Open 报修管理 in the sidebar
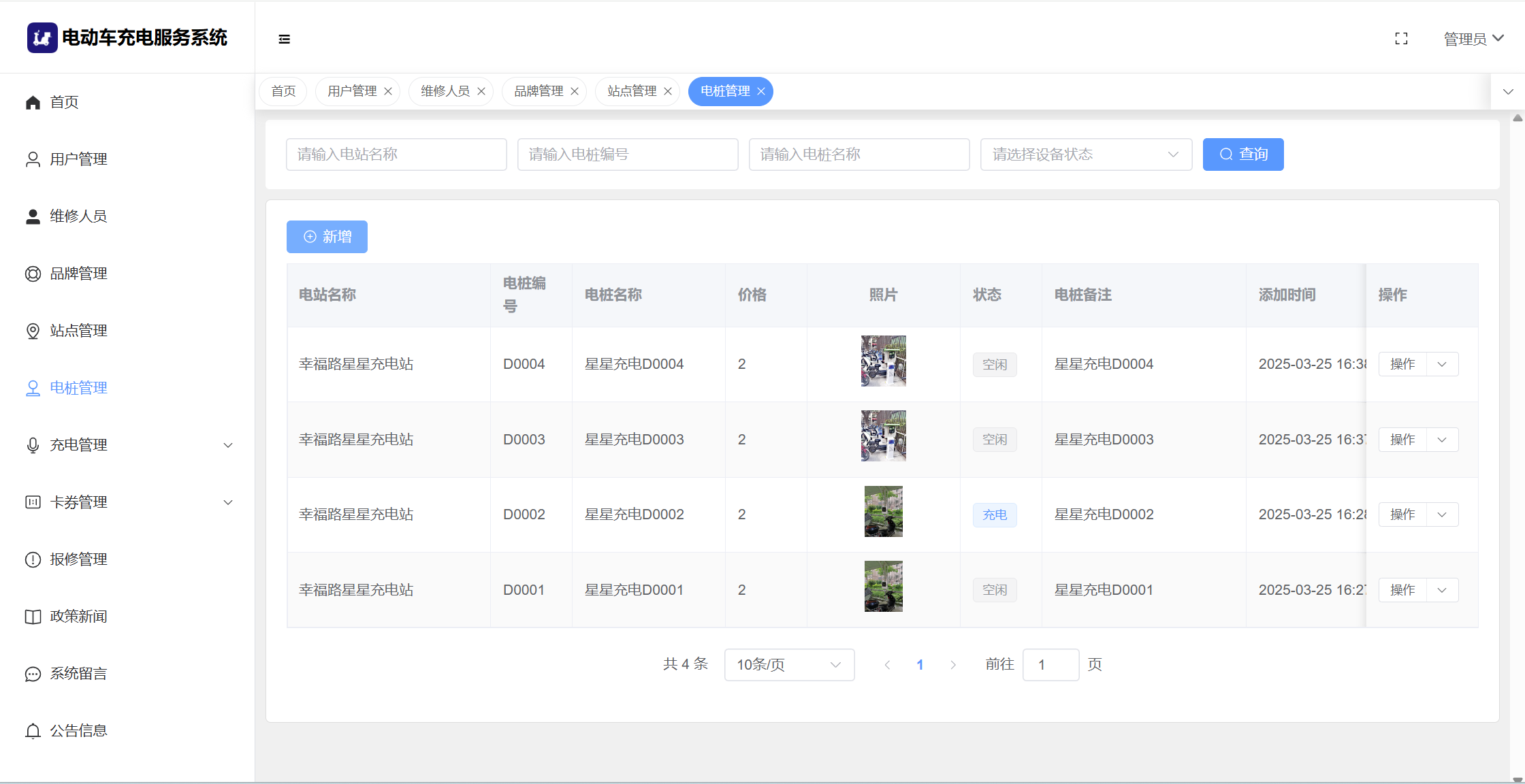The height and width of the screenshot is (784, 1525). (x=78, y=559)
